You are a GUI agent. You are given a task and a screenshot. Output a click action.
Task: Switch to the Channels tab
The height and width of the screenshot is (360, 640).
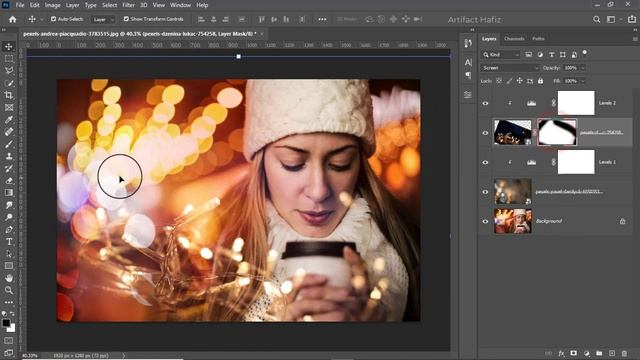click(x=514, y=39)
